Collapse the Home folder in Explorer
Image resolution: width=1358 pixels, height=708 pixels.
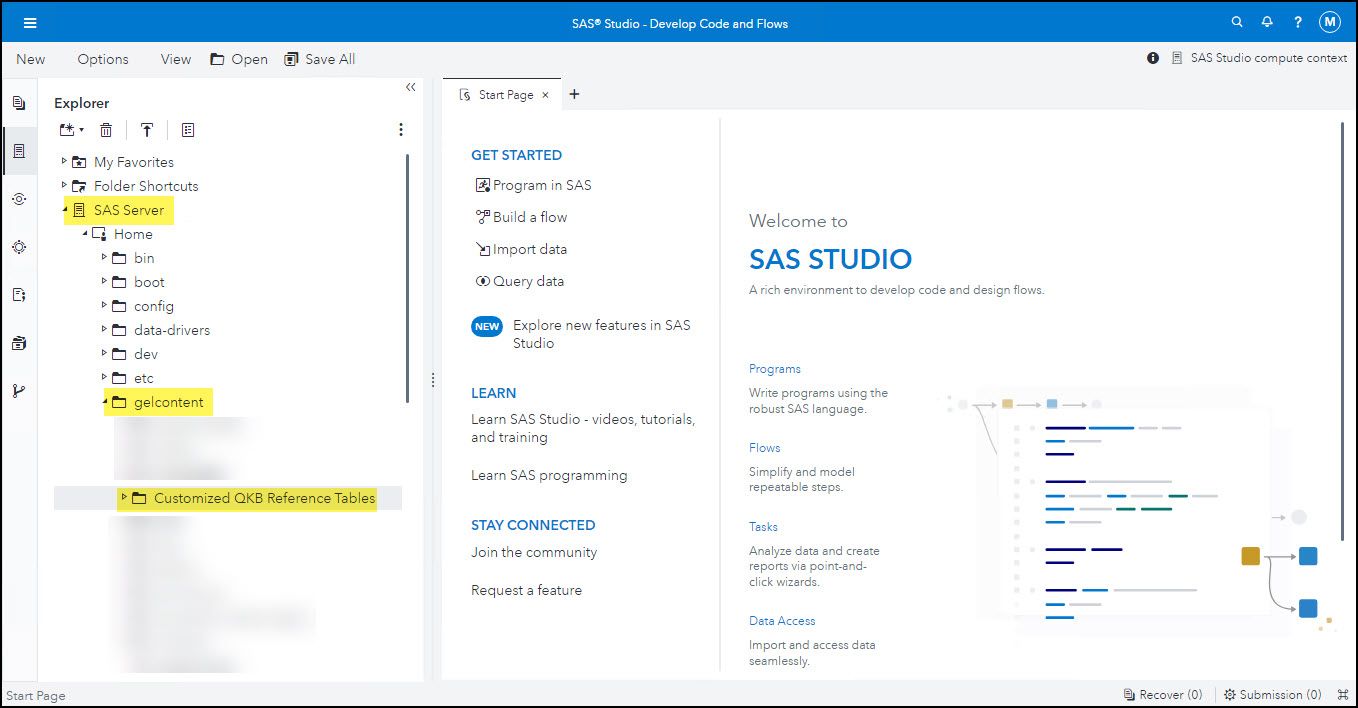pos(85,233)
